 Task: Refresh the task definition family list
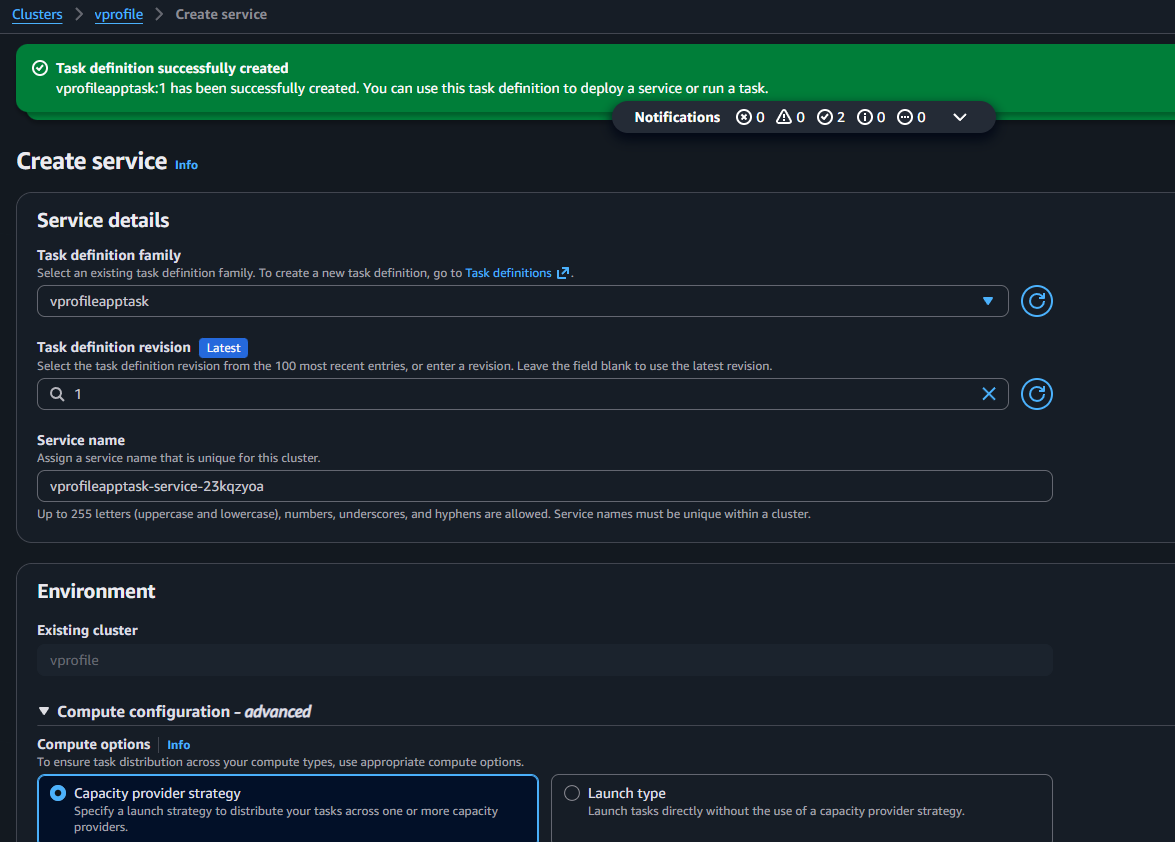[1036, 301]
